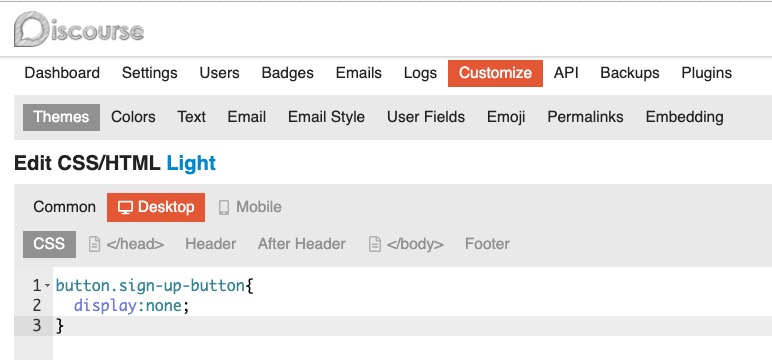The width and height of the screenshot is (772, 360).
Task: Select the CSS field tab
Action: tap(49, 244)
